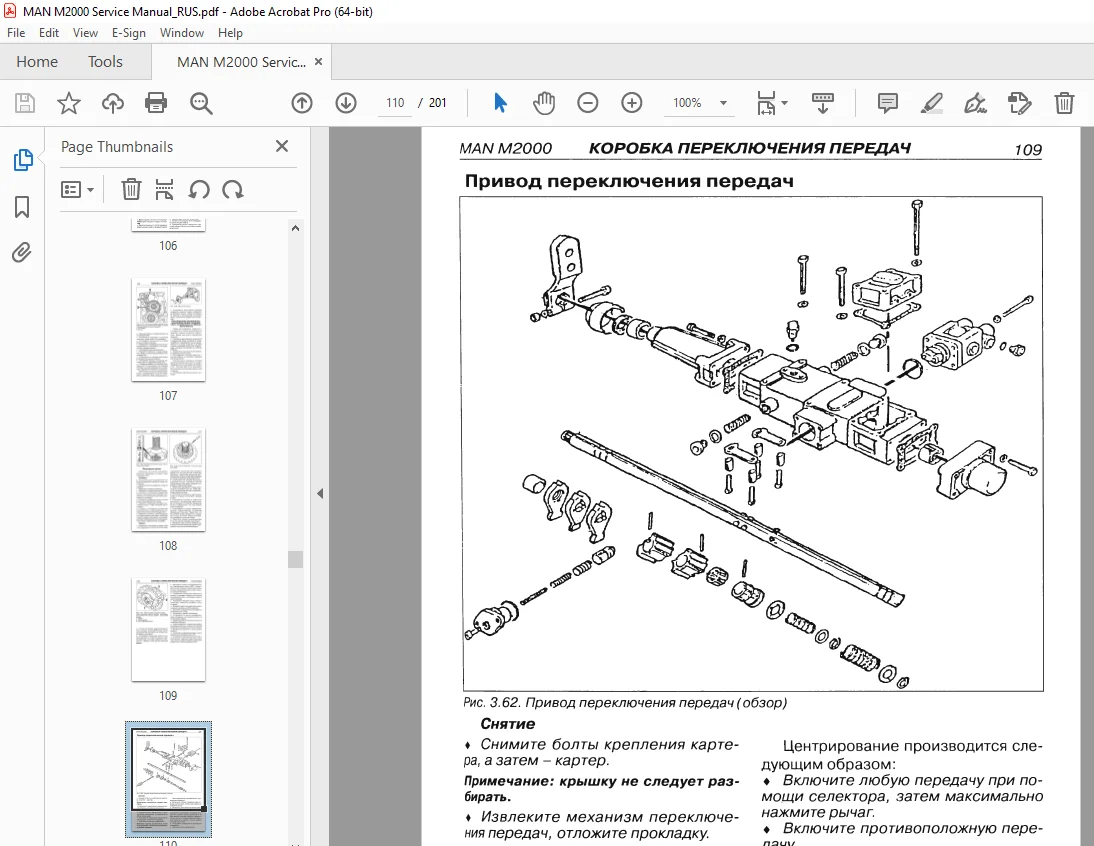Toggle the Attachments paperclip panel
The height and width of the screenshot is (846, 1094).
[22, 252]
